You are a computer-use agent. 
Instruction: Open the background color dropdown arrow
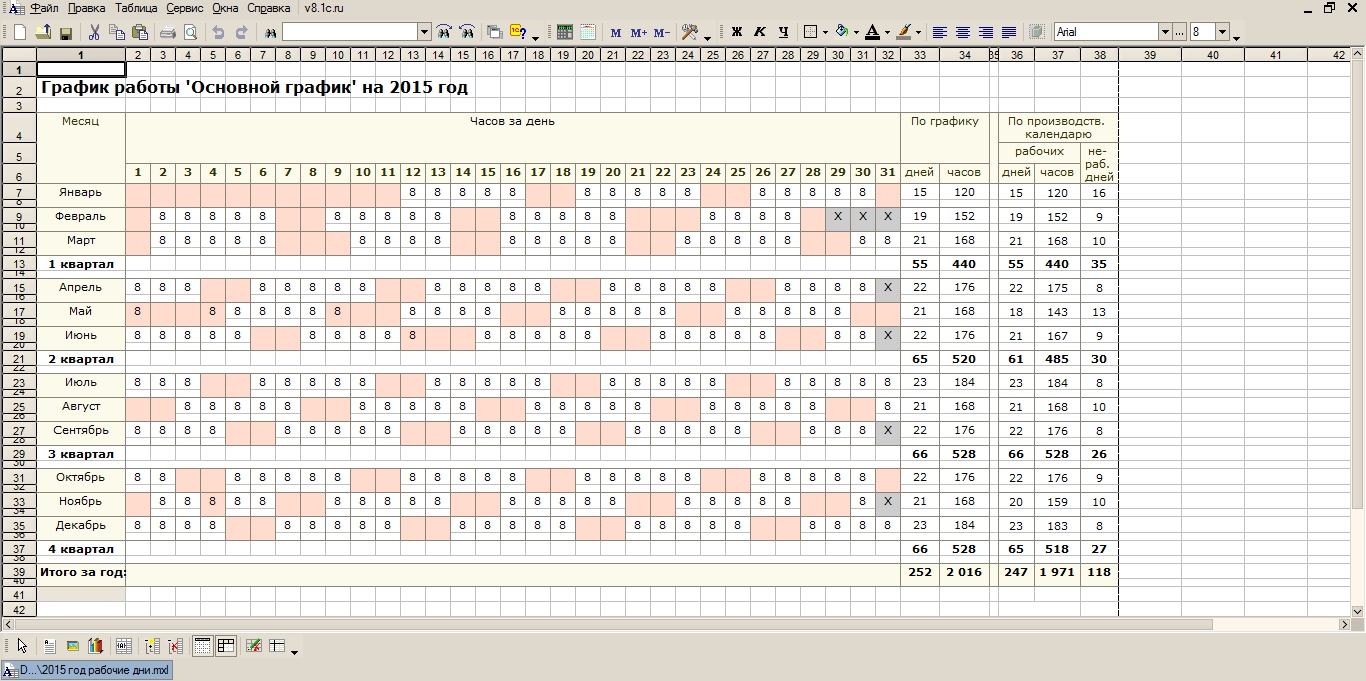click(856, 32)
